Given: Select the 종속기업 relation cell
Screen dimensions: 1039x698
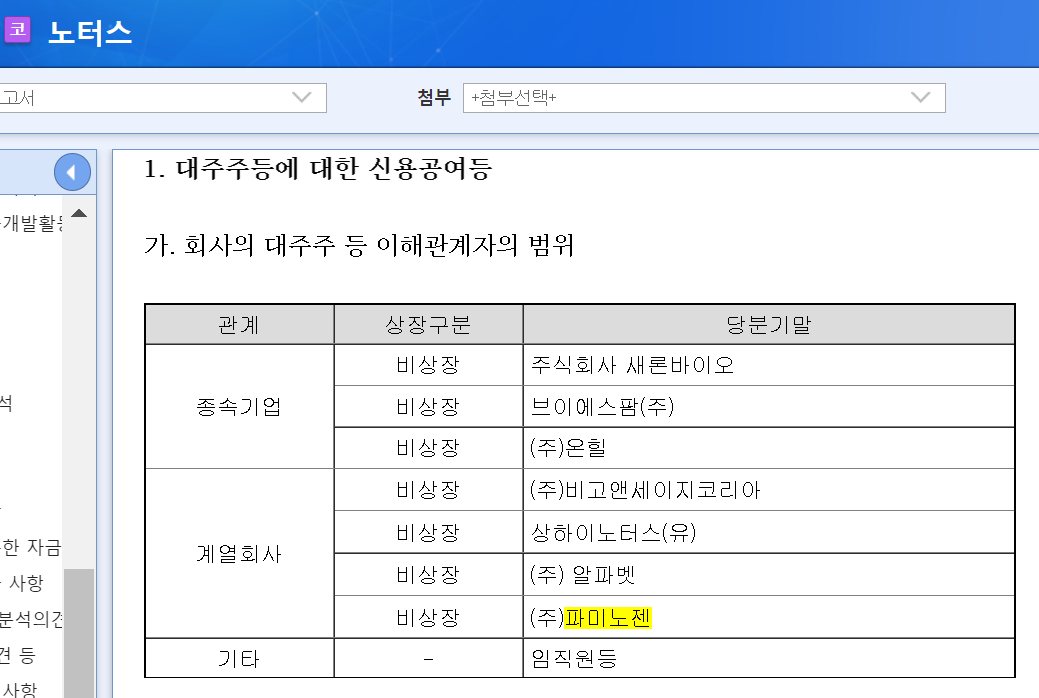Looking at the screenshot, I should point(239,406).
